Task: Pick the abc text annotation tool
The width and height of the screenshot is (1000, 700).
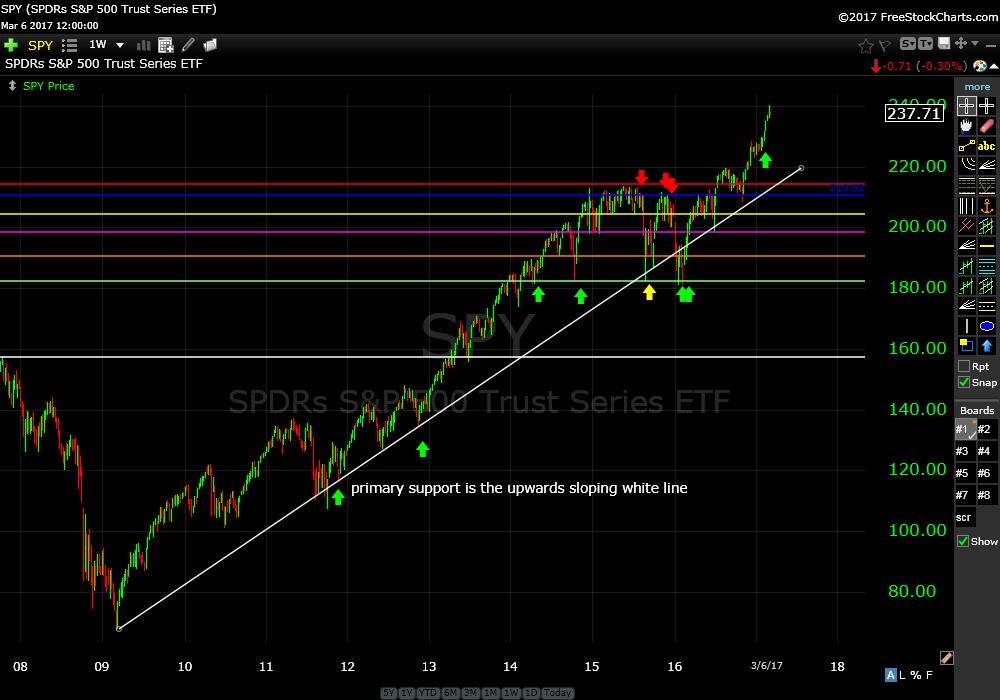Action: click(987, 146)
